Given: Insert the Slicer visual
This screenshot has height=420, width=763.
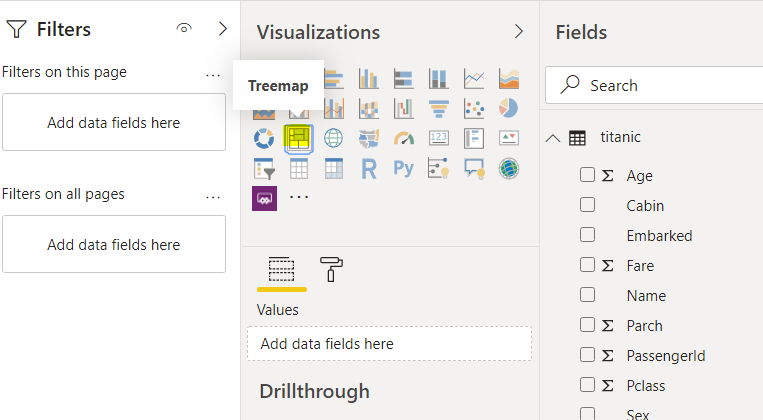Looking at the screenshot, I should [264, 168].
